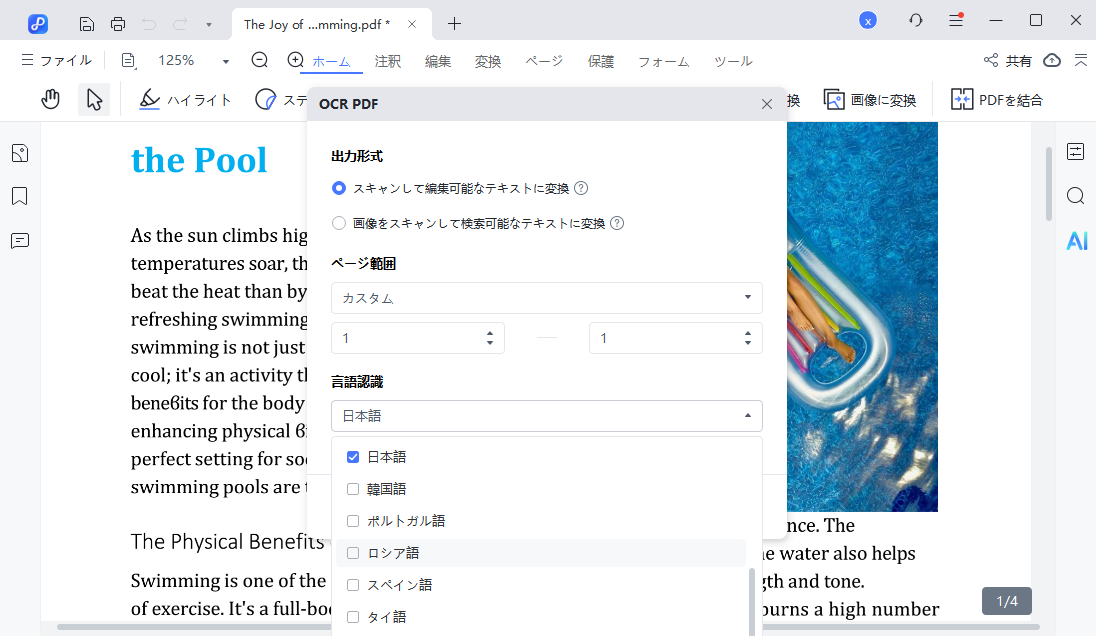This screenshot has height=636, width=1096.
Task: Uncheck the 日本語 language checkbox
Action: point(353,456)
